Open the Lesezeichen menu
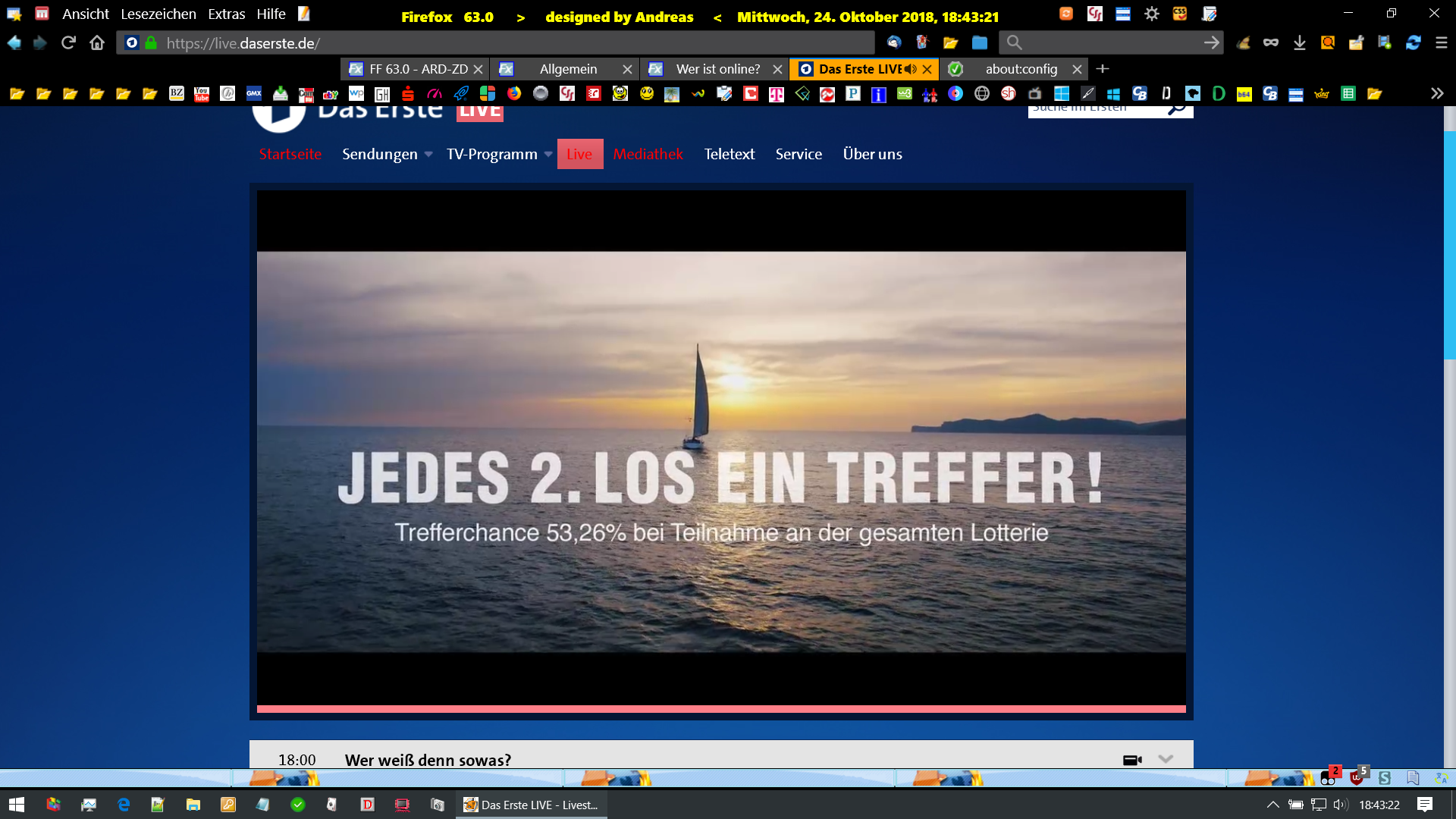 tap(158, 14)
